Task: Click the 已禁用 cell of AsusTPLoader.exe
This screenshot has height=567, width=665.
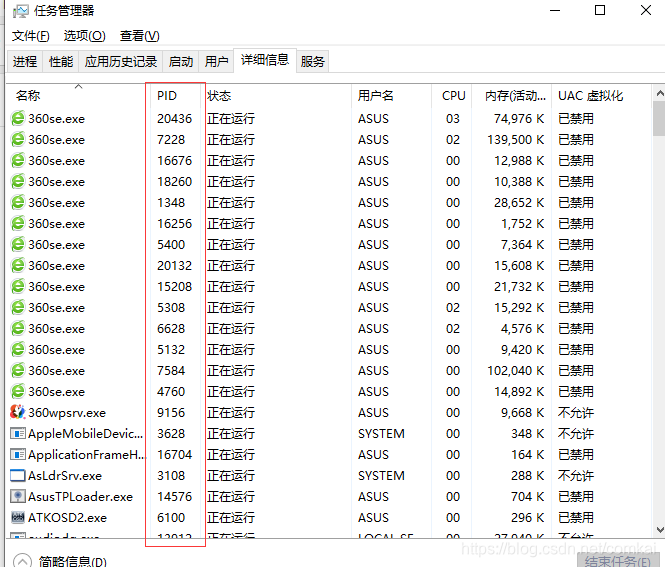Action: tap(576, 496)
